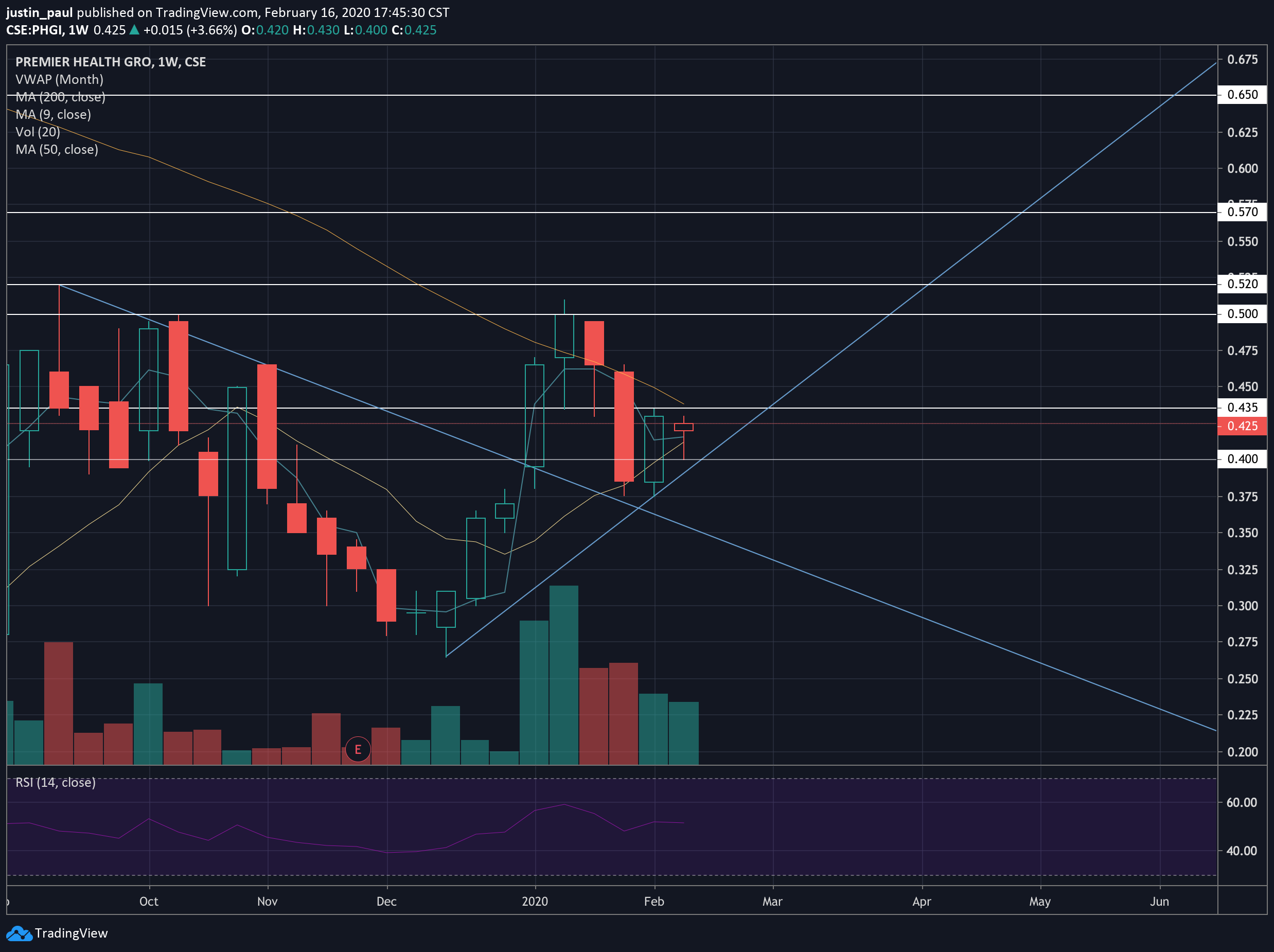Screen dimensions: 1274x952
Task: Select the MA (50, close) indicator label
Action: pyautogui.click(x=57, y=150)
